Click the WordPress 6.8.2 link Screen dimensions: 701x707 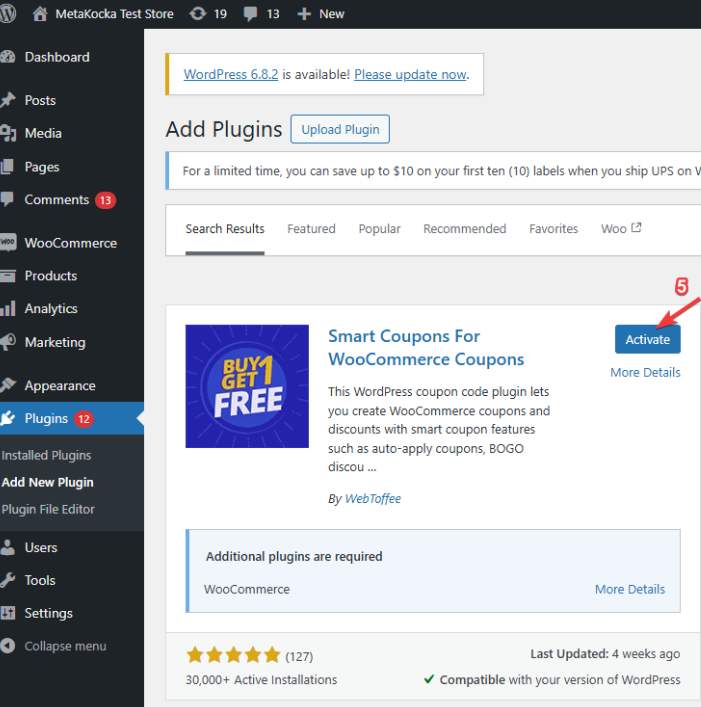[x=230, y=74]
